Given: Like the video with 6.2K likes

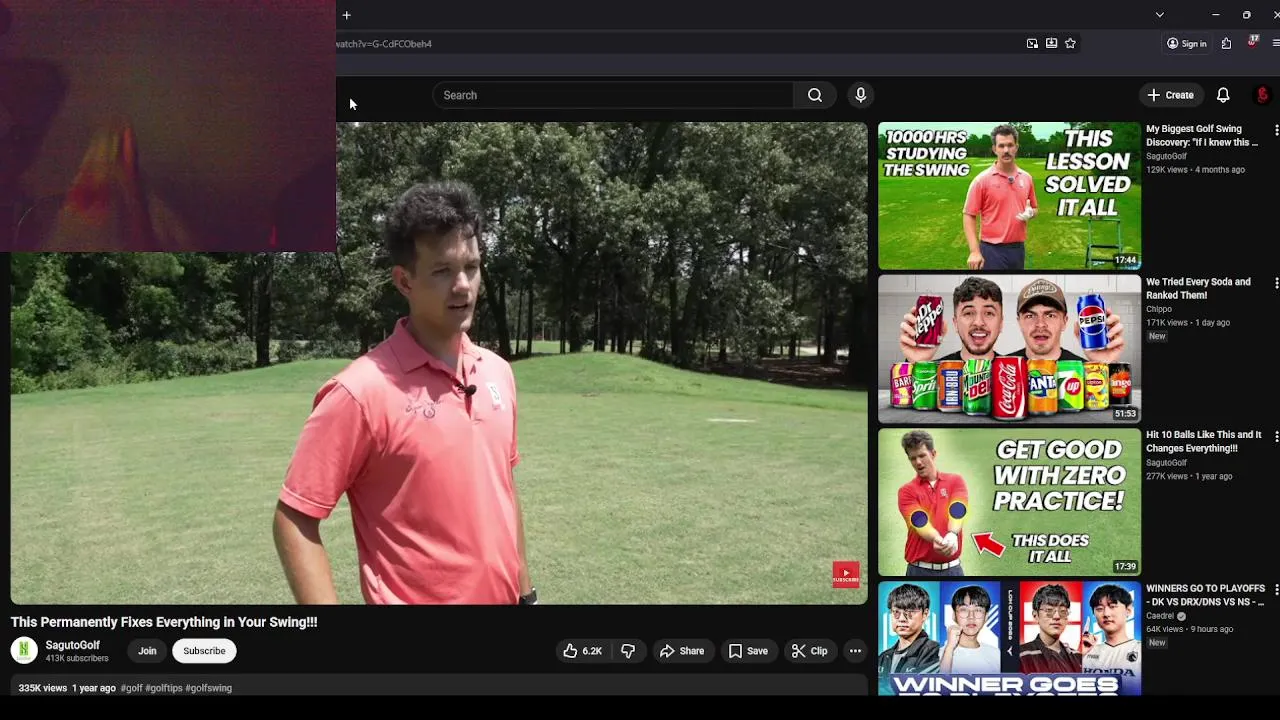Looking at the screenshot, I should (x=582, y=651).
